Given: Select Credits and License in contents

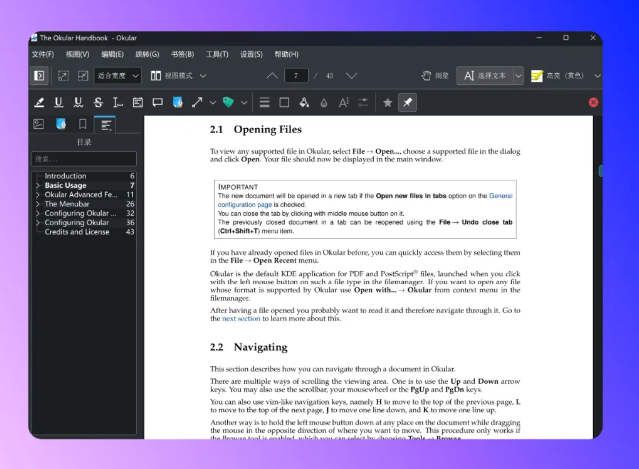Looking at the screenshot, I should (77, 232).
